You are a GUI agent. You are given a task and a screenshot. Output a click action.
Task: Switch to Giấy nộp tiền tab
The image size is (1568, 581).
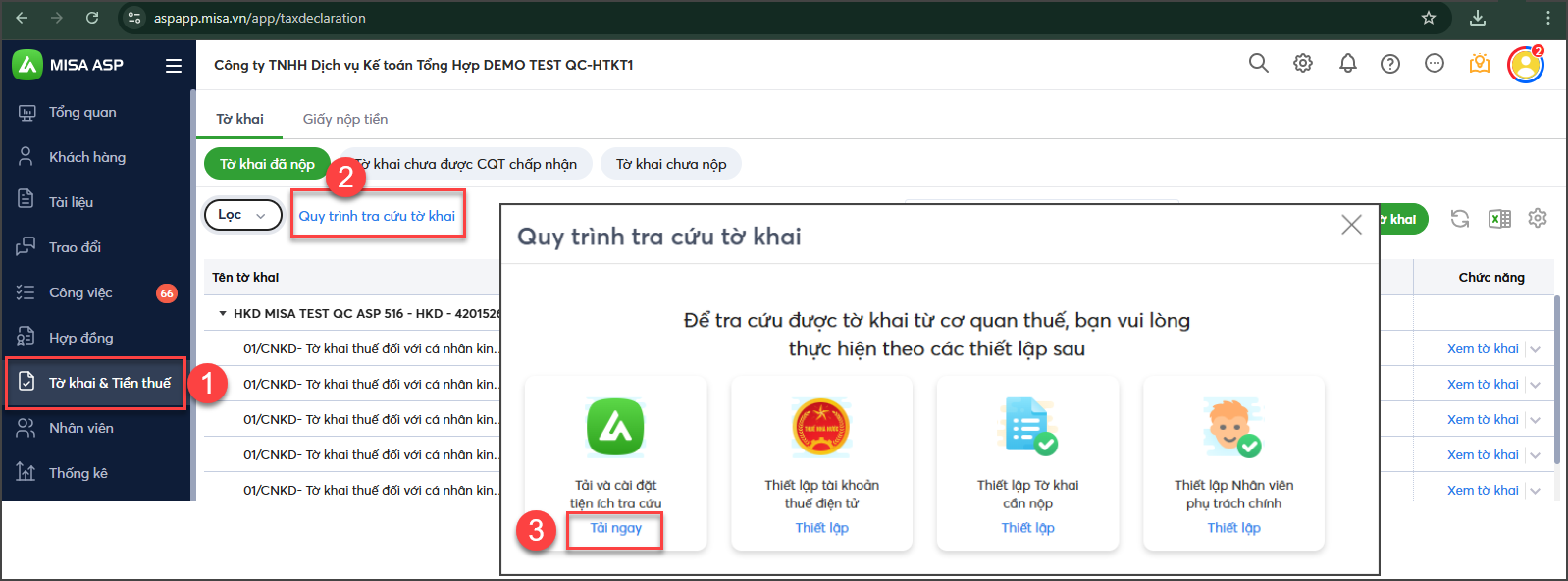[344, 119]
